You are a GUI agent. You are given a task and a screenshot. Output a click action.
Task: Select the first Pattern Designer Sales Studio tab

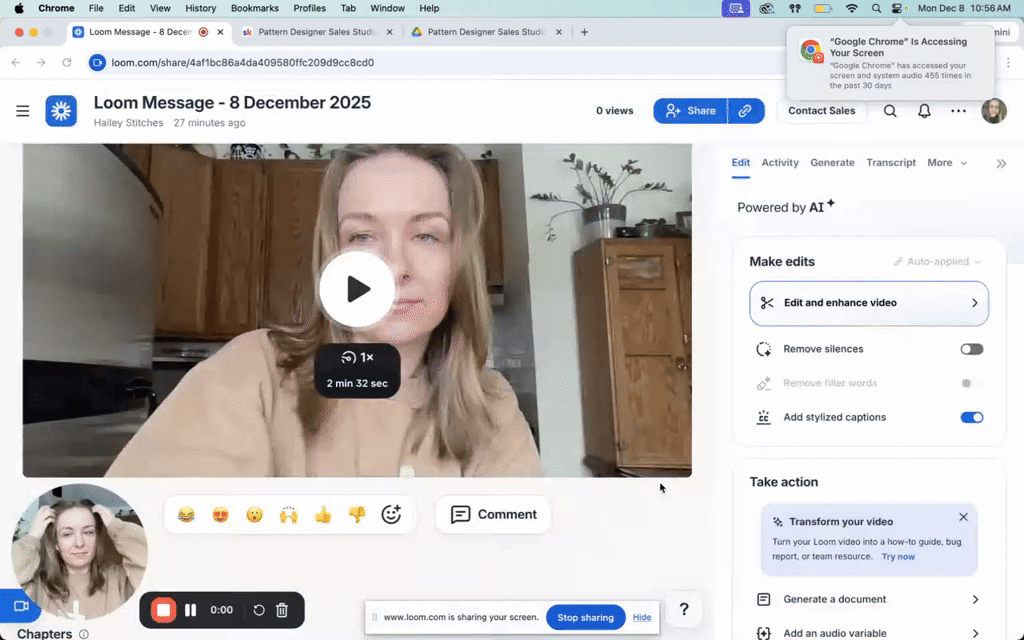coord(317,32)
